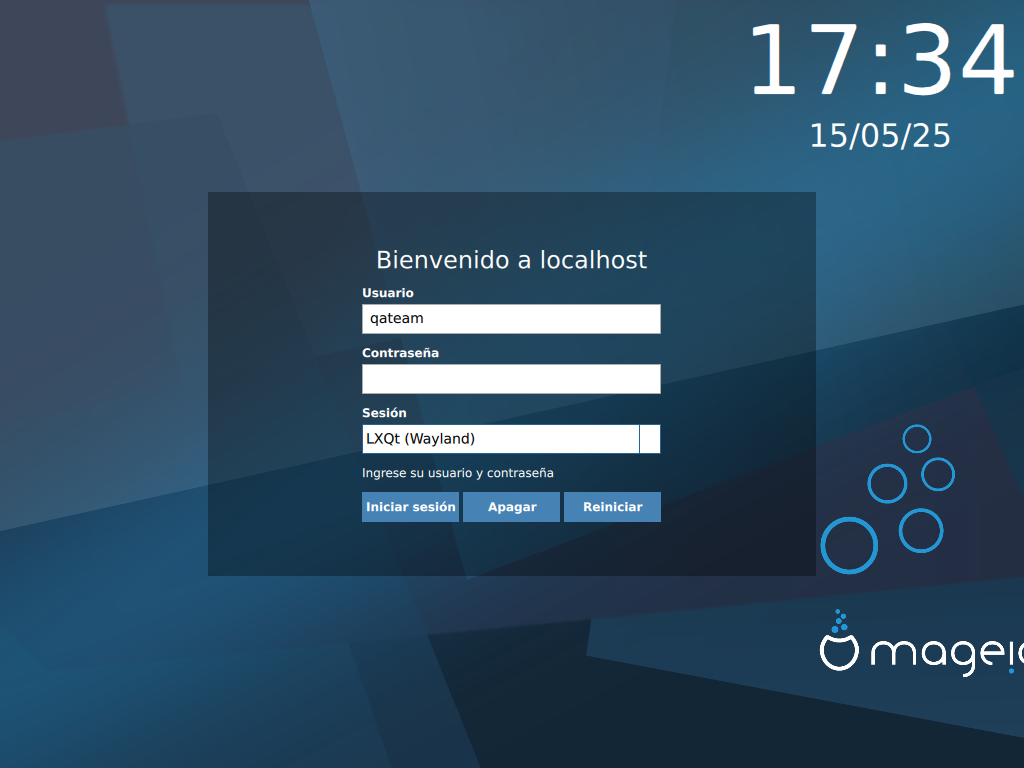Click the Contraseña field label
Screen dimensions: 1024x768
(400, 353)
